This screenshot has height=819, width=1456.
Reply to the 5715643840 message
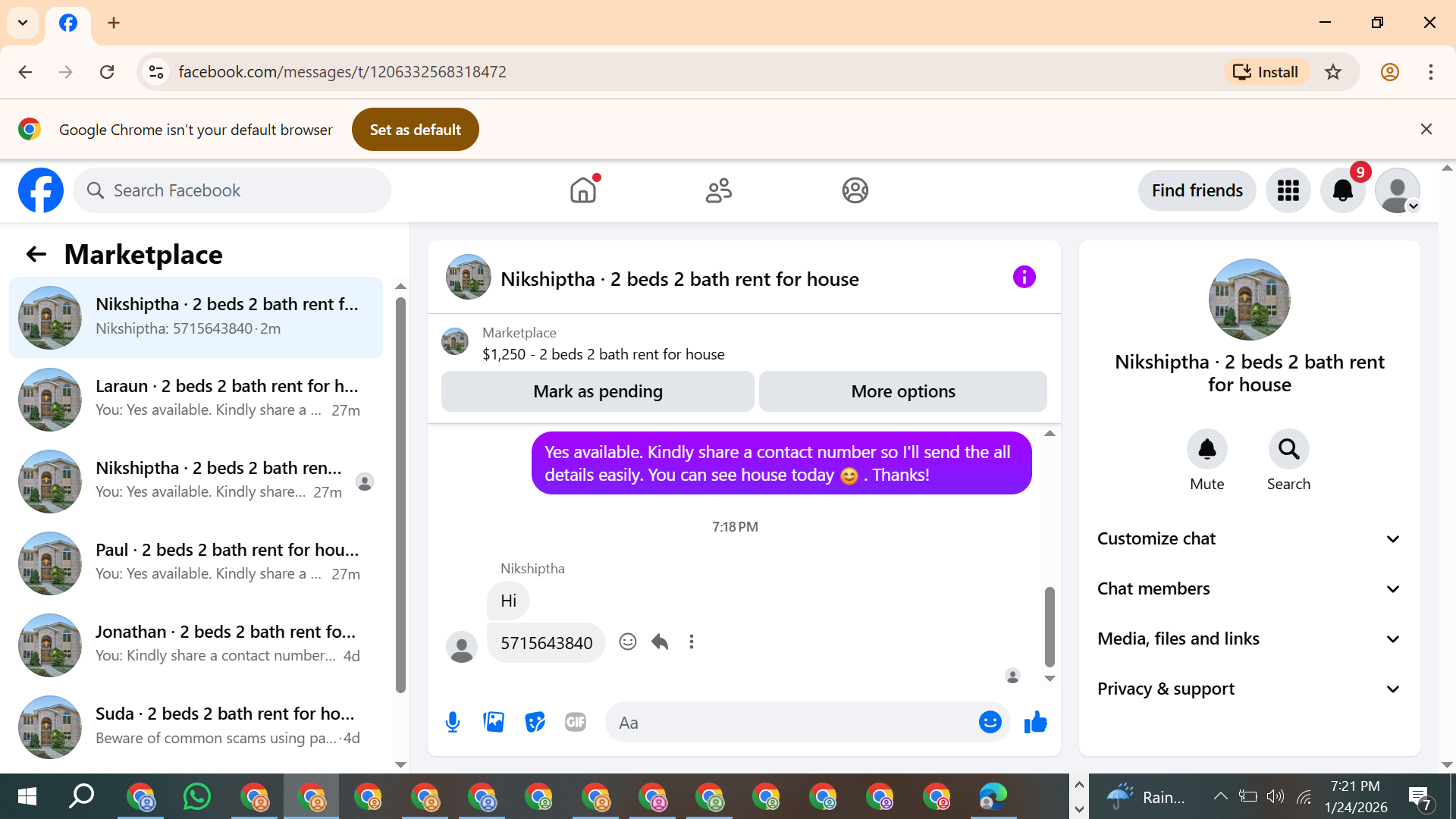(x=660, y=642)
